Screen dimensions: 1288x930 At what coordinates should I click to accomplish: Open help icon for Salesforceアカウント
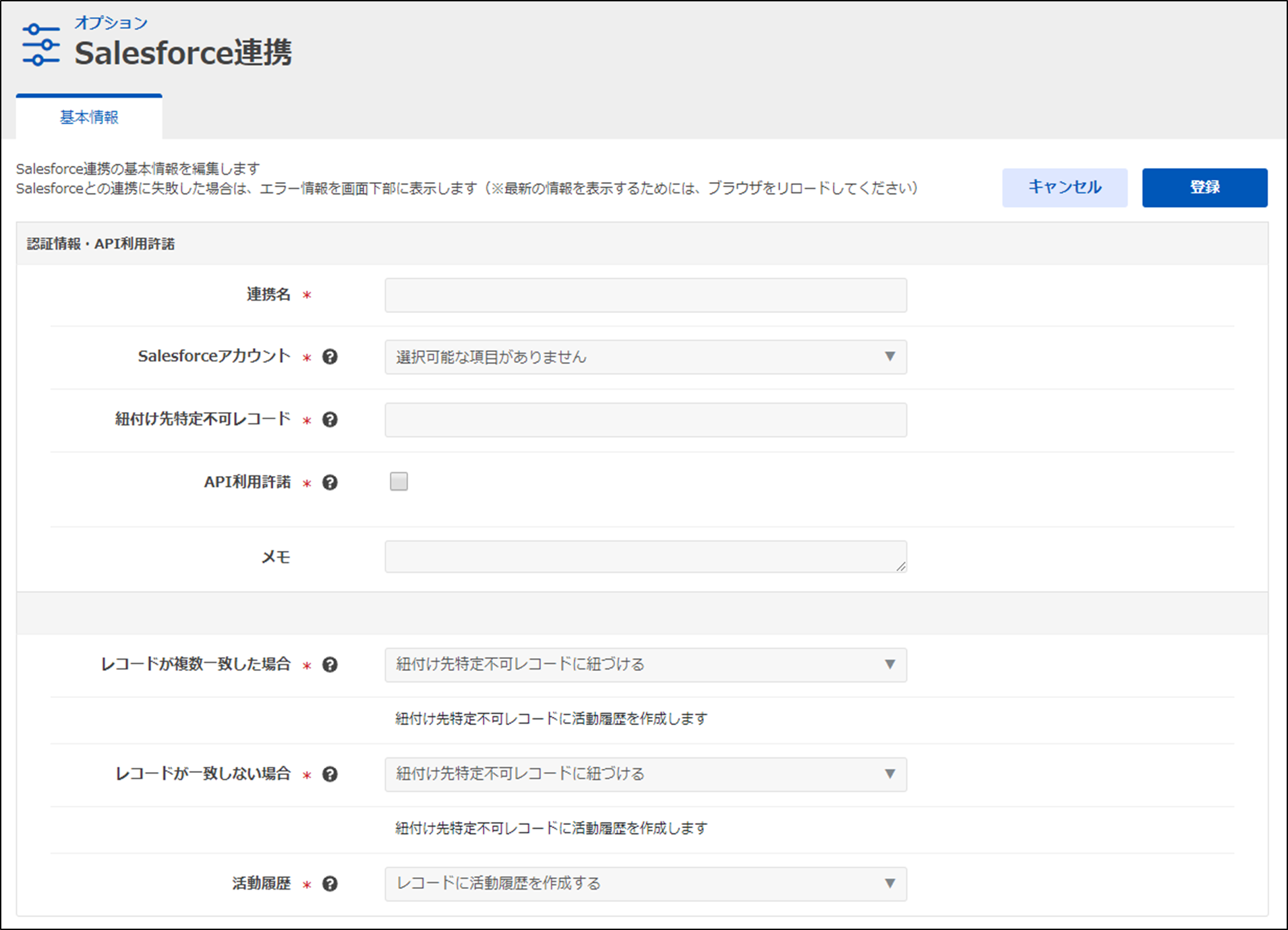[330, 357]
